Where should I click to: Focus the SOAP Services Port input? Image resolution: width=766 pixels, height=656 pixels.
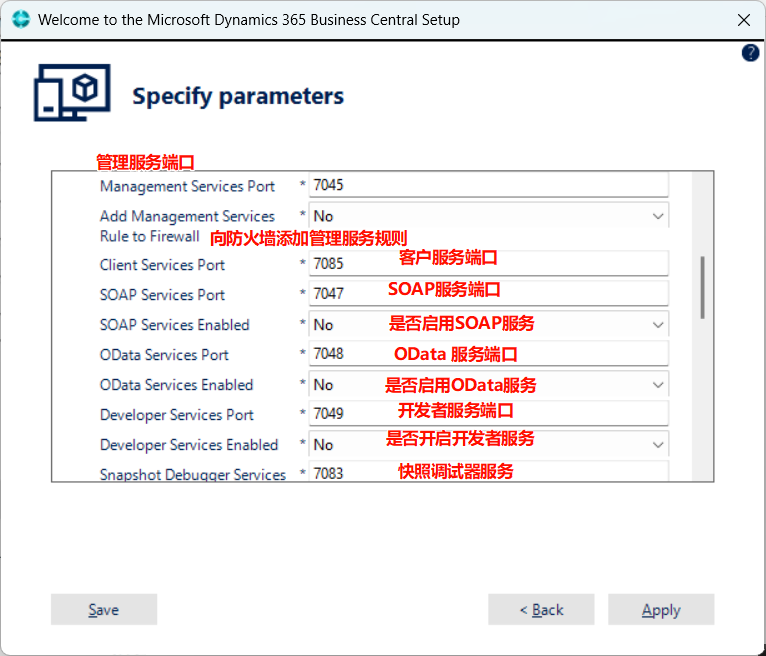(x=489, y=293)
